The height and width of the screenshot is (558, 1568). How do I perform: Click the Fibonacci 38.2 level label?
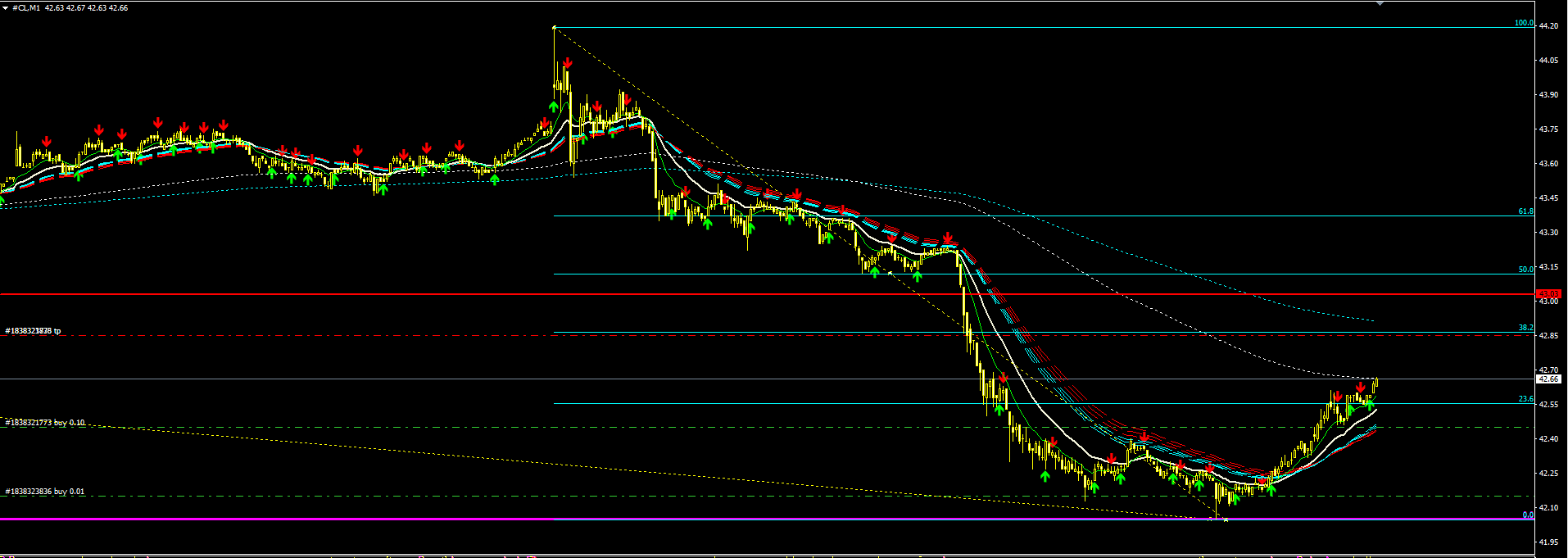1525,328
